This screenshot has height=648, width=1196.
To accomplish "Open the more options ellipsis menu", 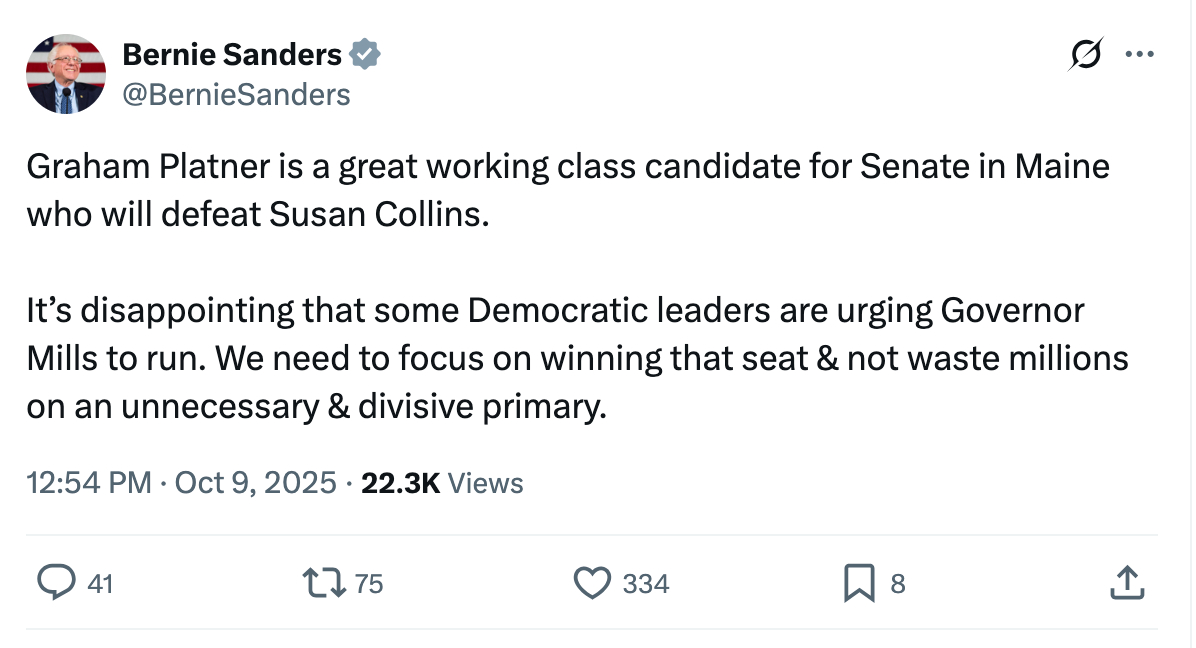I will click(1139, 55).
